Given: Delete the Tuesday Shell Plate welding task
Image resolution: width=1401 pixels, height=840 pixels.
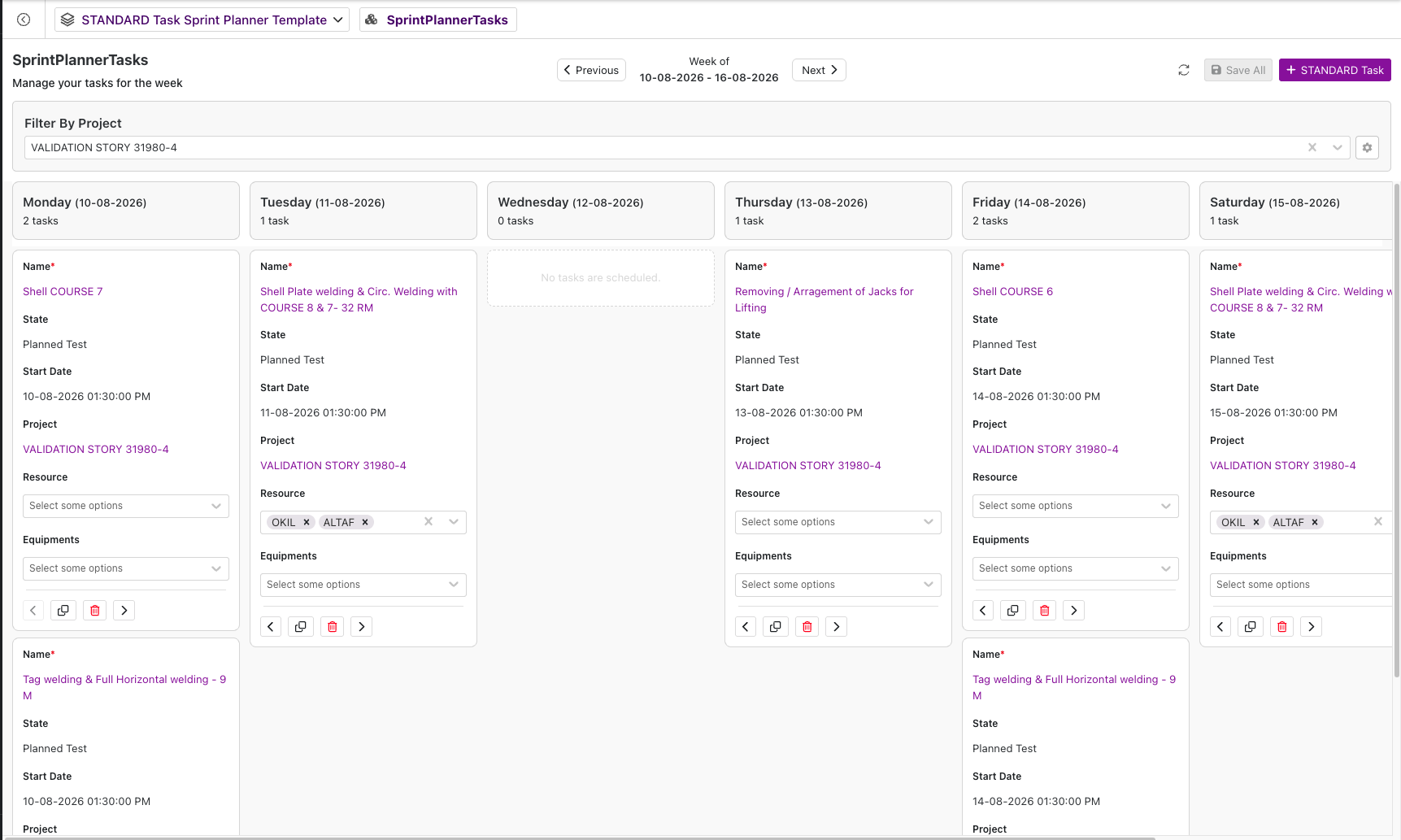Looking at the screenshot, I should (333, 626).
